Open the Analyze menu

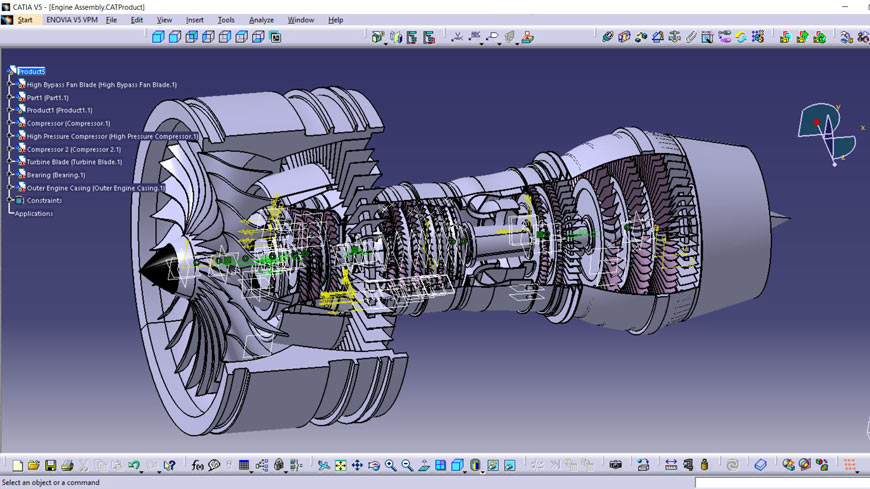[261, 20]
